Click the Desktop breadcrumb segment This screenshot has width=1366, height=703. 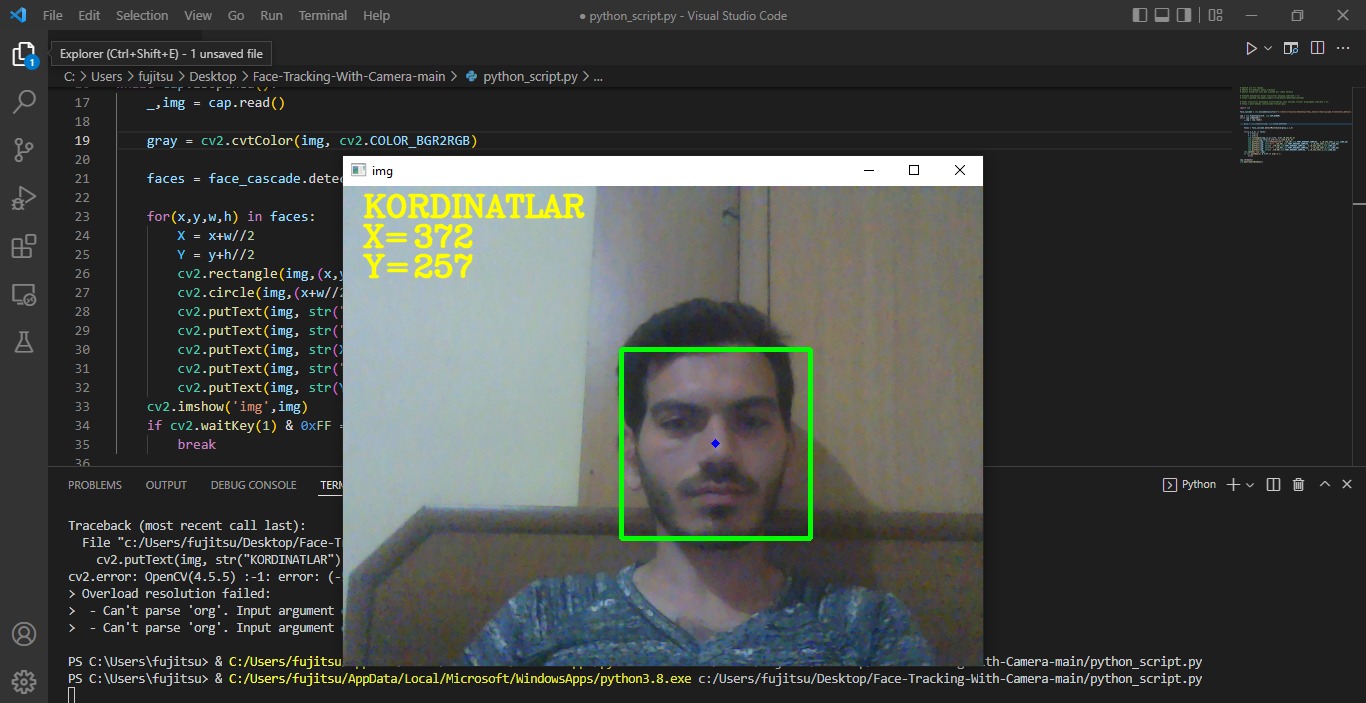[x=214, y=76]
